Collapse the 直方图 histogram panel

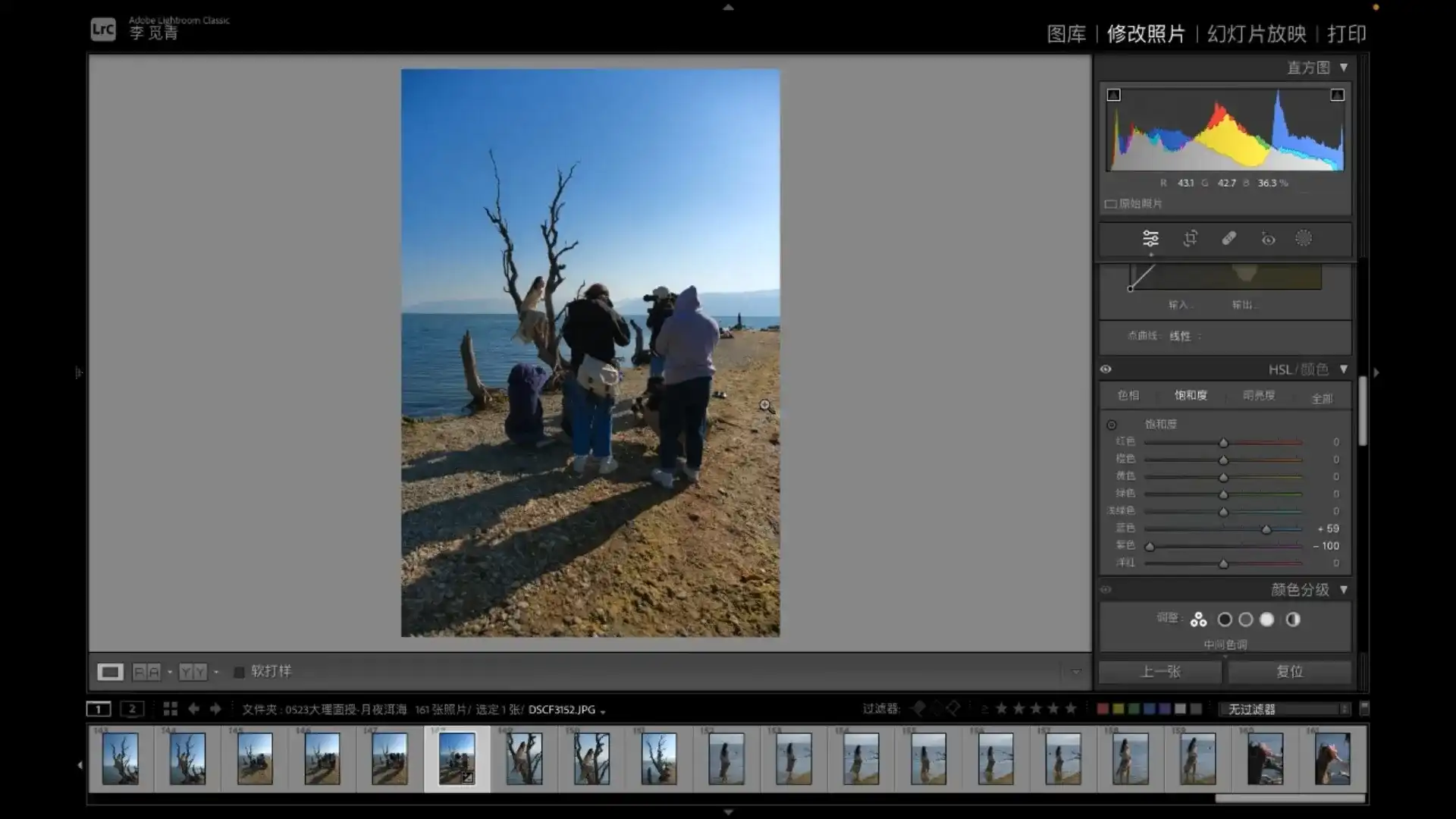click(1344, 67)
